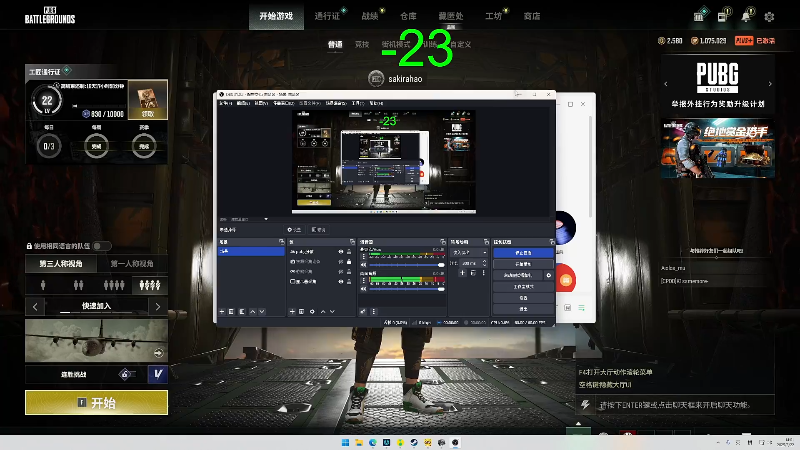Viewport: 800px width, 450px height.
Task: Unlock the second OBS source
Action: pyautogui.click(x=349, y=262)
